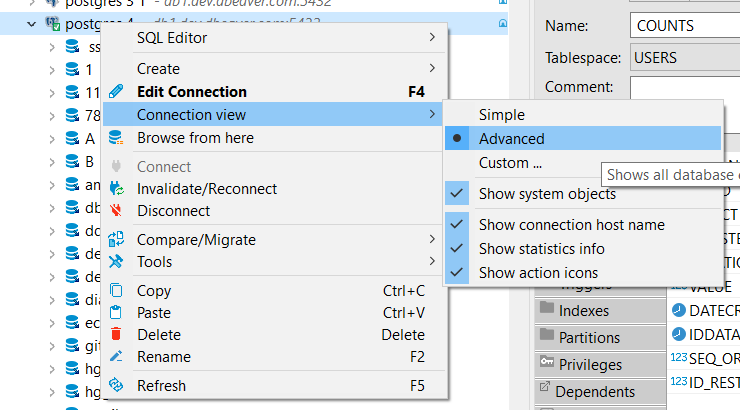Image resolution: width=740 pixels, height=410 pixels.
Task: Expand the database node labeled '1'
Action: coord(52,70)
